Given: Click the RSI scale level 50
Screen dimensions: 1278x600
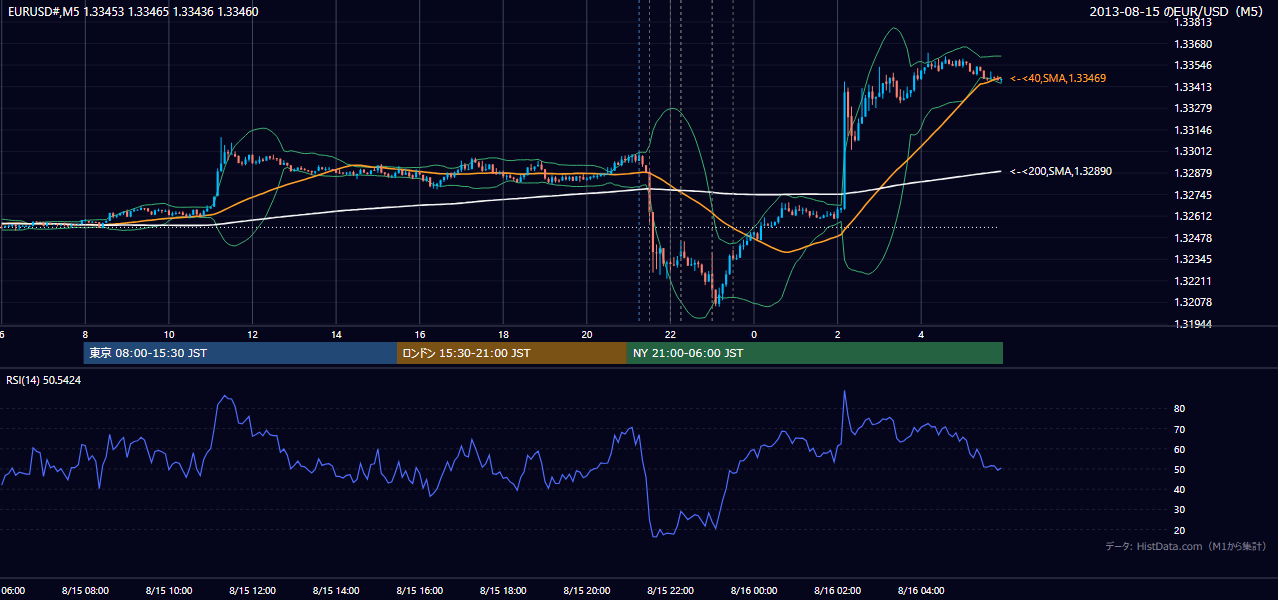Looking at the screenshot, I should point(1180,469).
